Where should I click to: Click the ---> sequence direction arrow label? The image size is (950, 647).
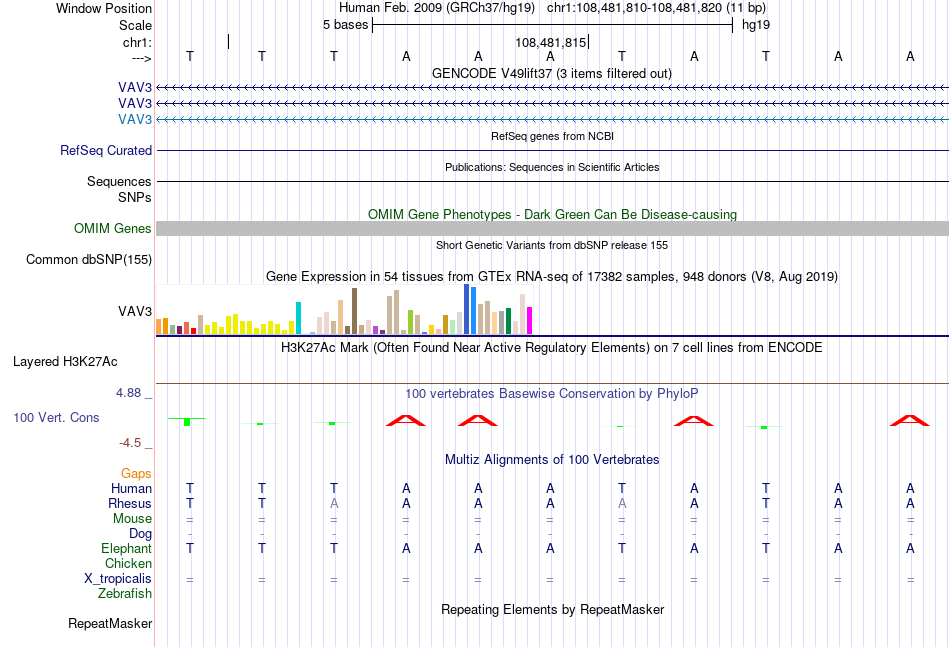point(141,58)
